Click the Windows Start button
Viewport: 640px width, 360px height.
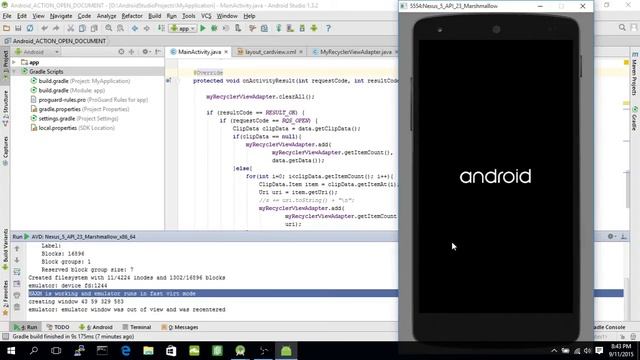point(11,351)
